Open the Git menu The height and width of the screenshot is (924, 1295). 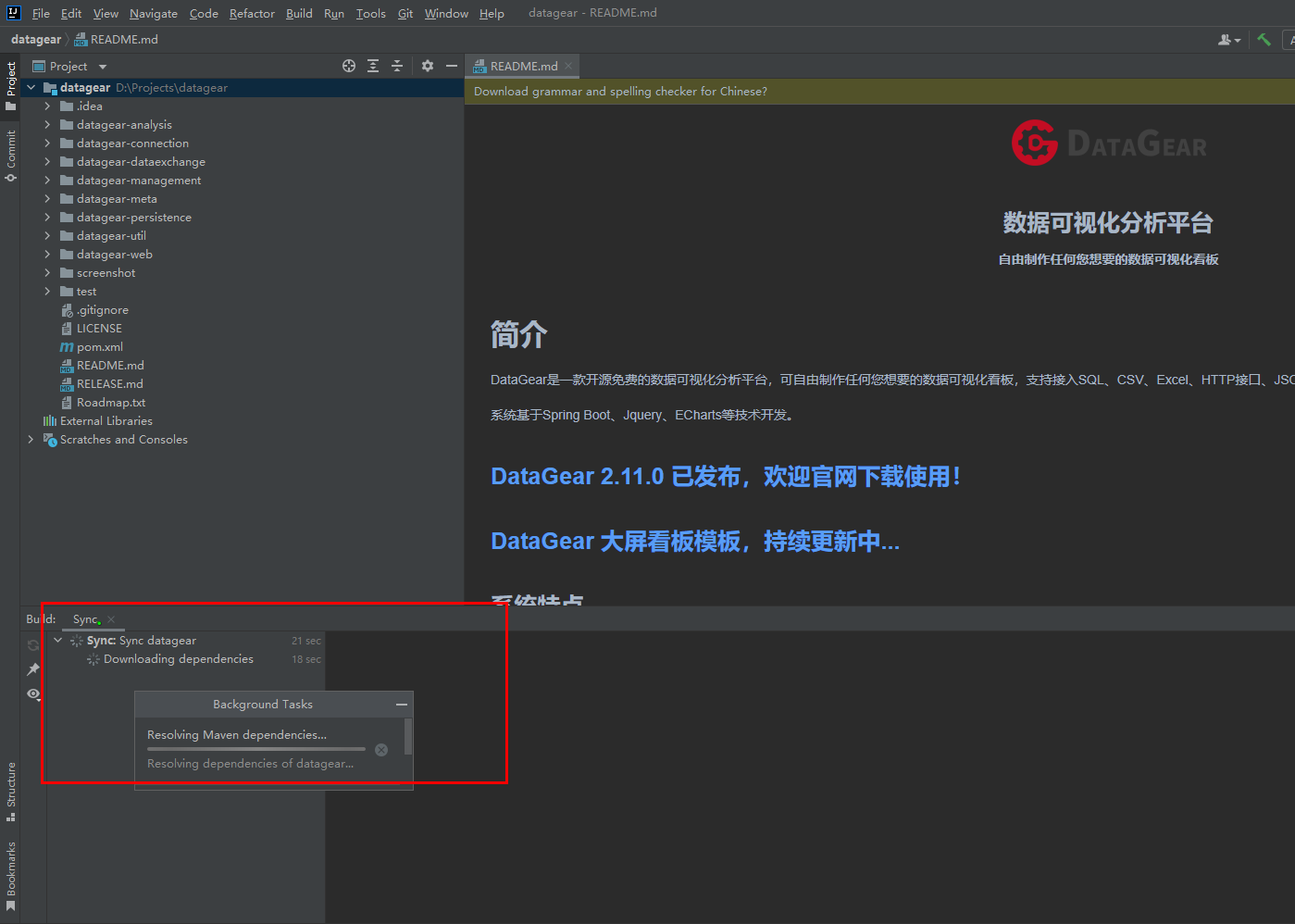405,13
